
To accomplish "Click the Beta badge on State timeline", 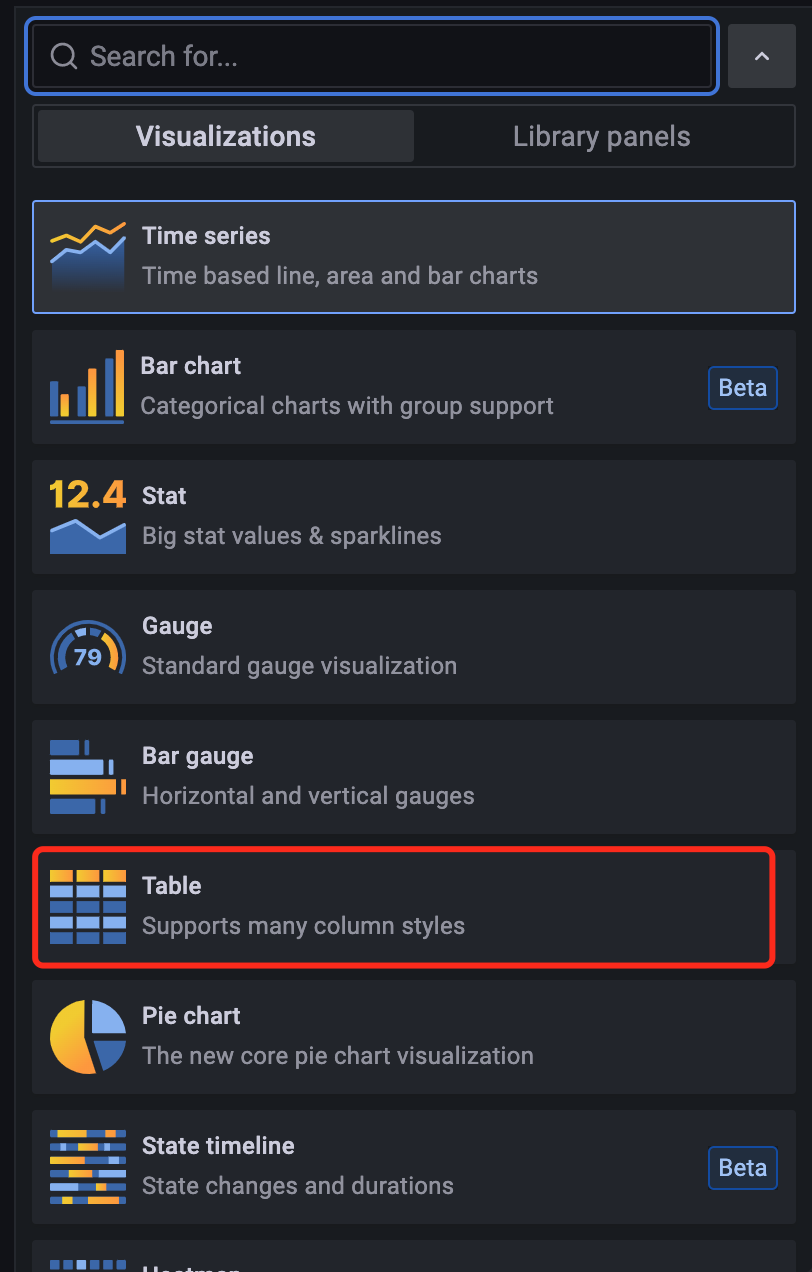I will point(743,1168).
